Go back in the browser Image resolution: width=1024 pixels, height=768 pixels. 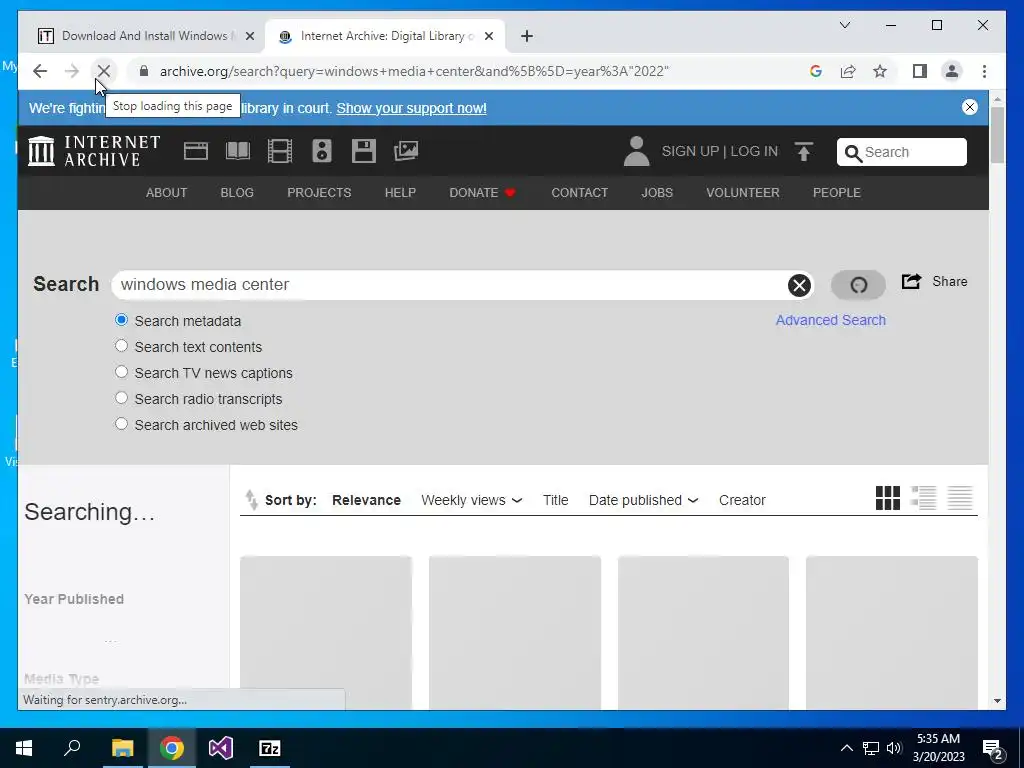[x=40, y=71]
